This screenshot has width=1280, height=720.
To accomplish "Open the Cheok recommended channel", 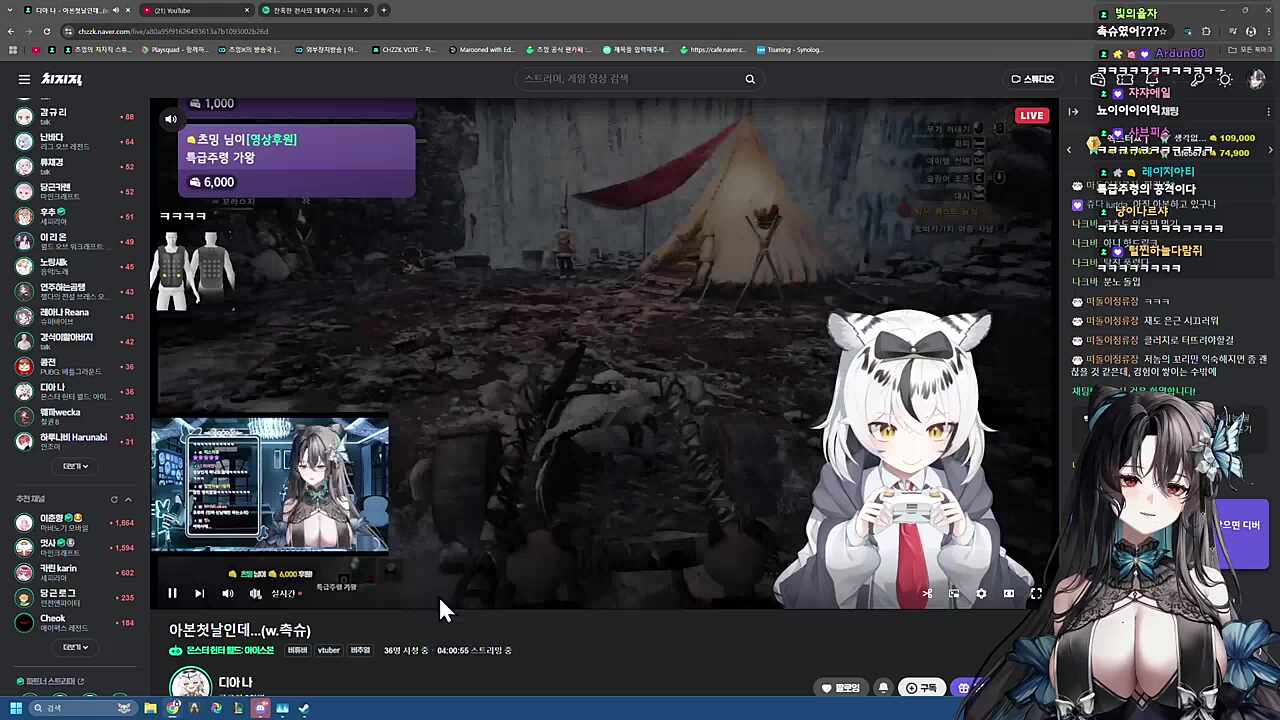I will pos(75,622).
